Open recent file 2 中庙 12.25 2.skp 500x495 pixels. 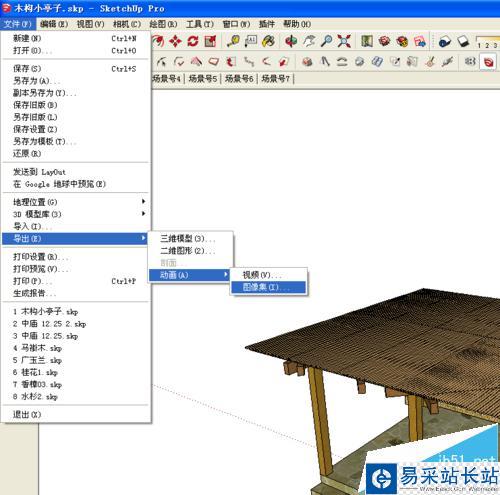pyautogui.click(x=75, y=324)
